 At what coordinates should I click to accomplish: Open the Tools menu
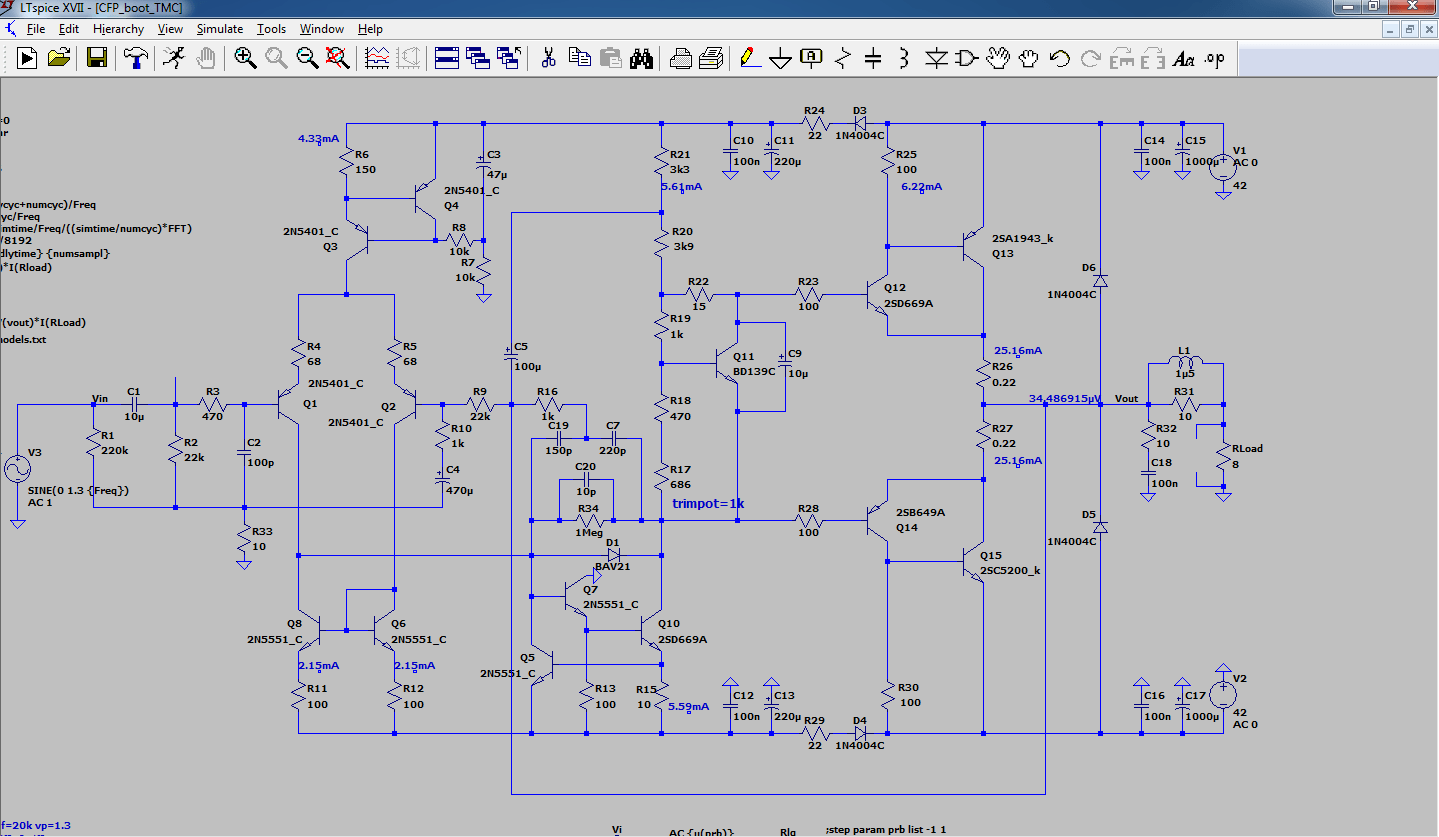272,29
